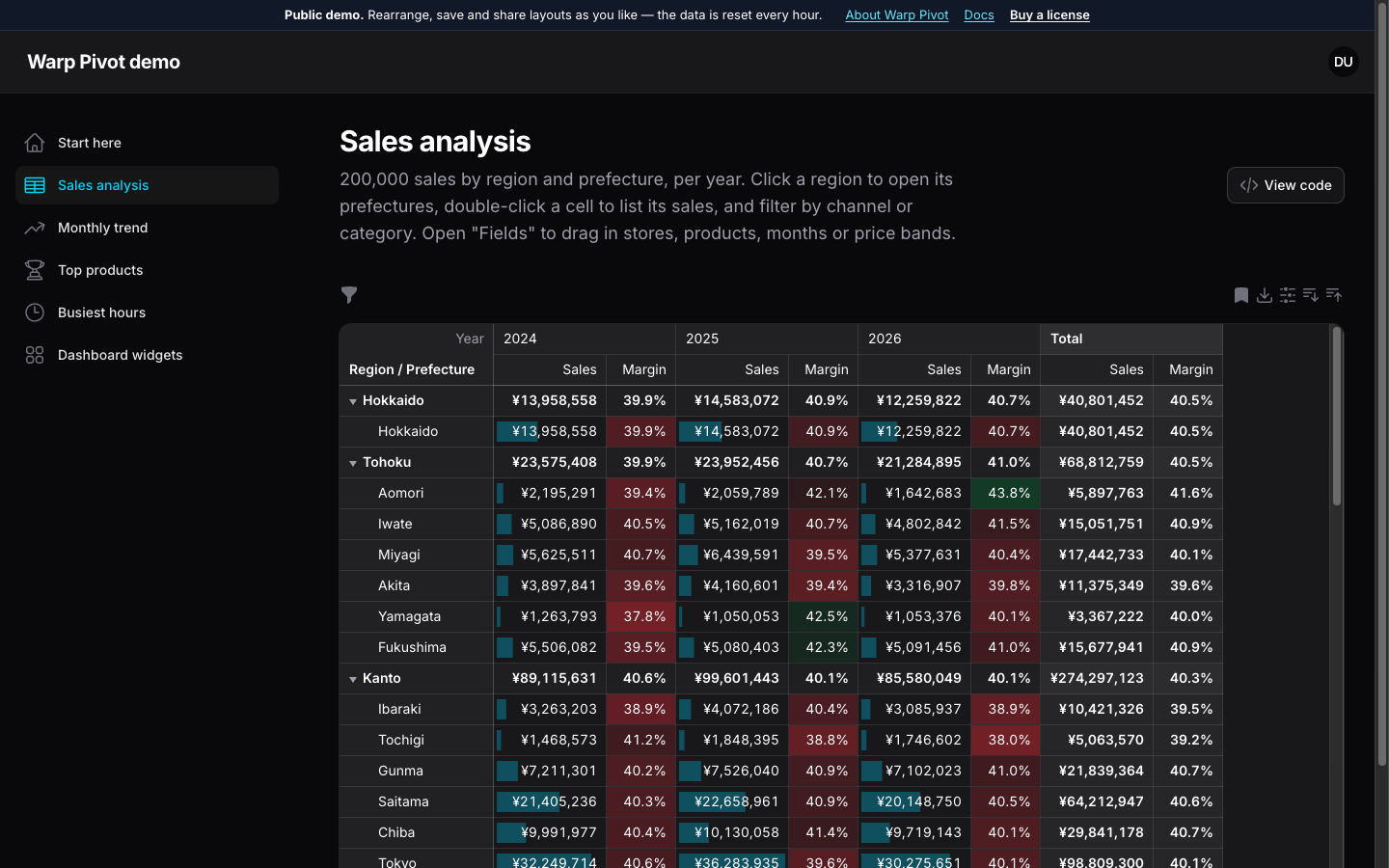Click the Year label in the table header
Image resolution: width=1389 pixels, height=868 pixels.
coord(470,339)
